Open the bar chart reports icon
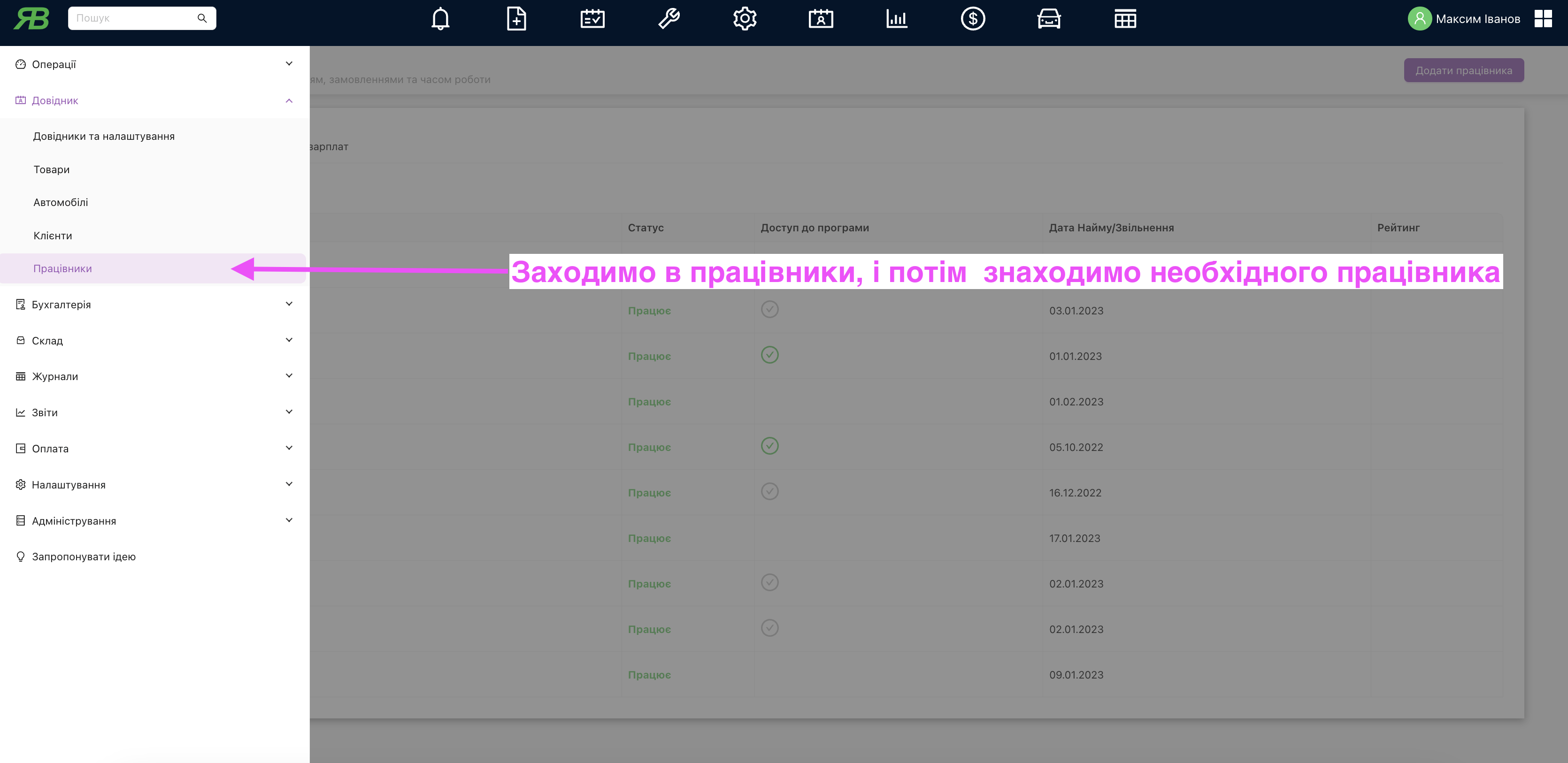Screen dimensions: 1568x763 pos(897,19)
